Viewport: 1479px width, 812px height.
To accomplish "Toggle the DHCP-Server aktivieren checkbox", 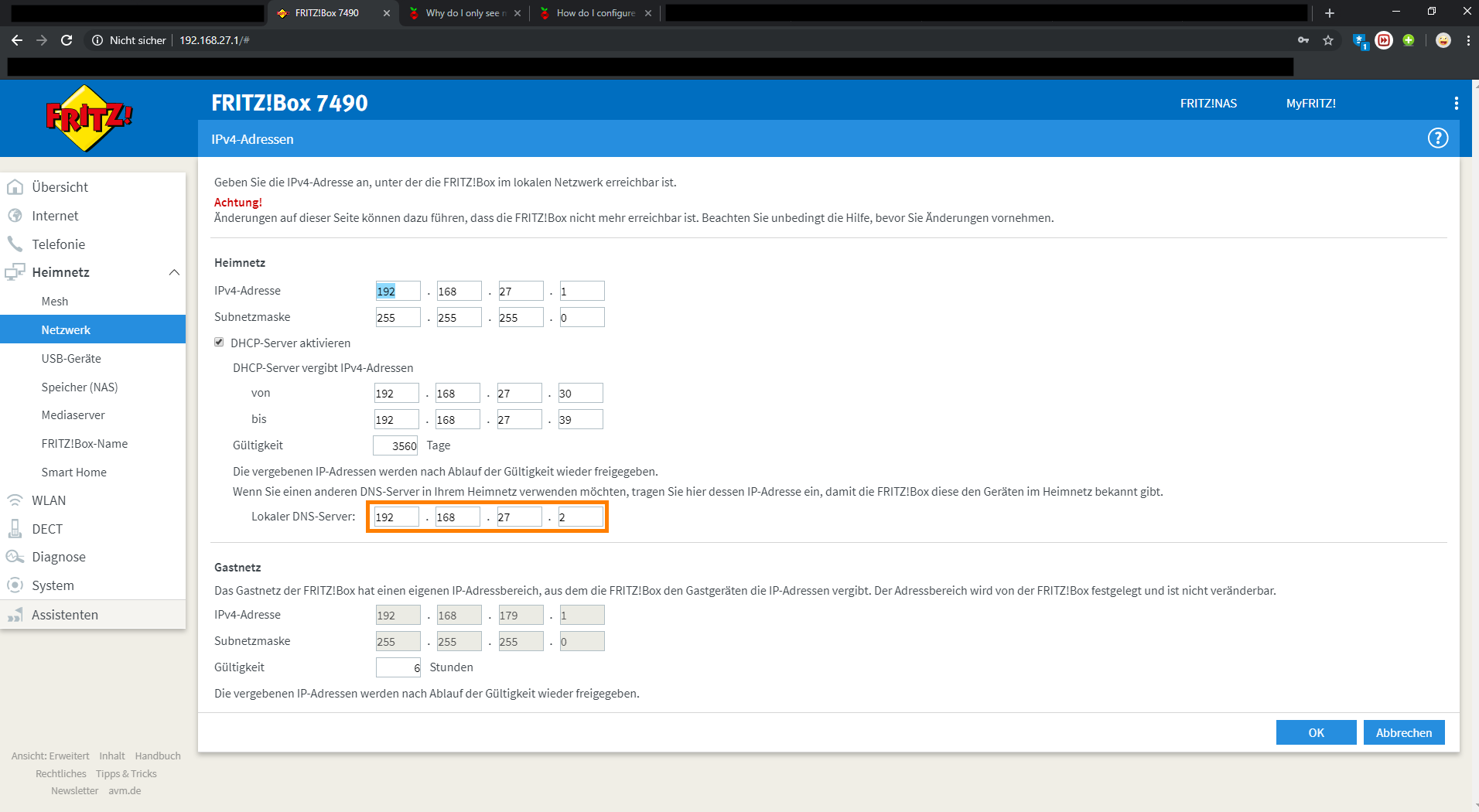I will coord(219,343).
